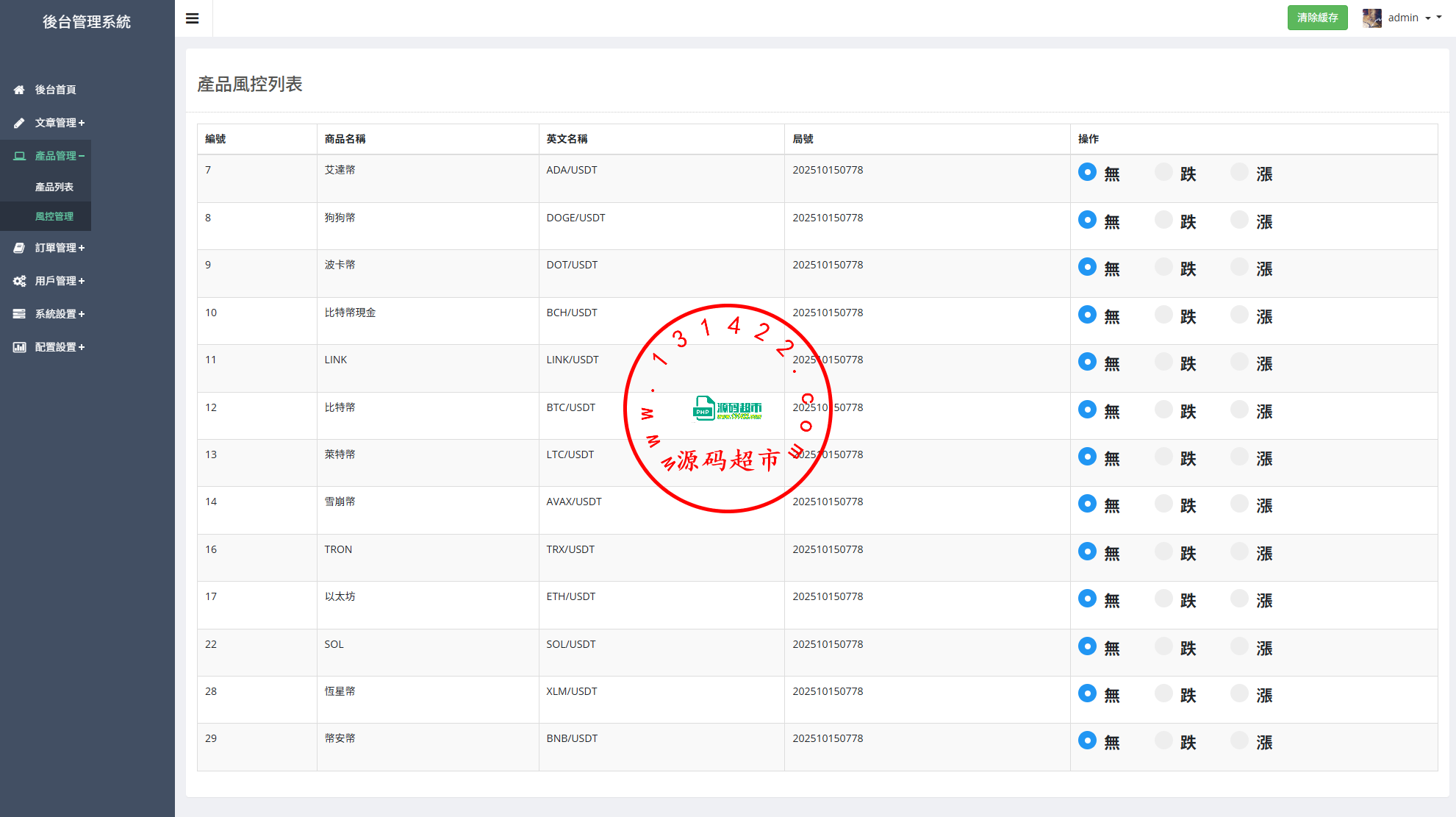This screenshot has width=1456, height=817.
Task: Click the laptop icon for 產品管理
Action: (x=19, y=156)
